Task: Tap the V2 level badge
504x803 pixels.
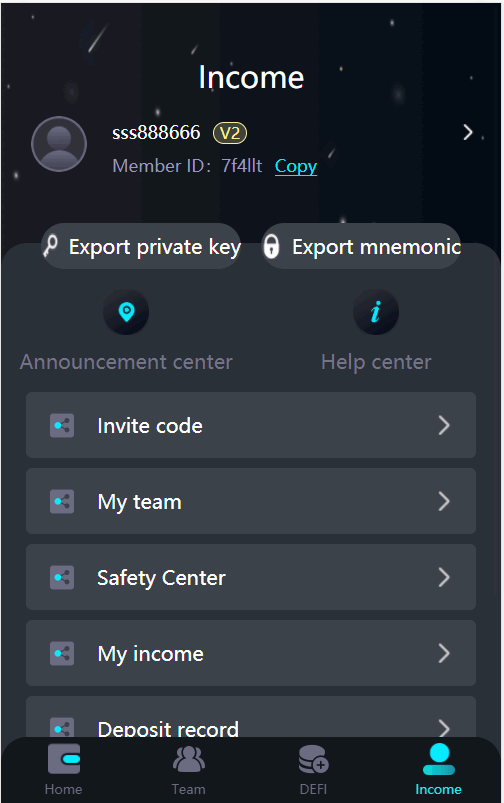Action: click(230, 133)
